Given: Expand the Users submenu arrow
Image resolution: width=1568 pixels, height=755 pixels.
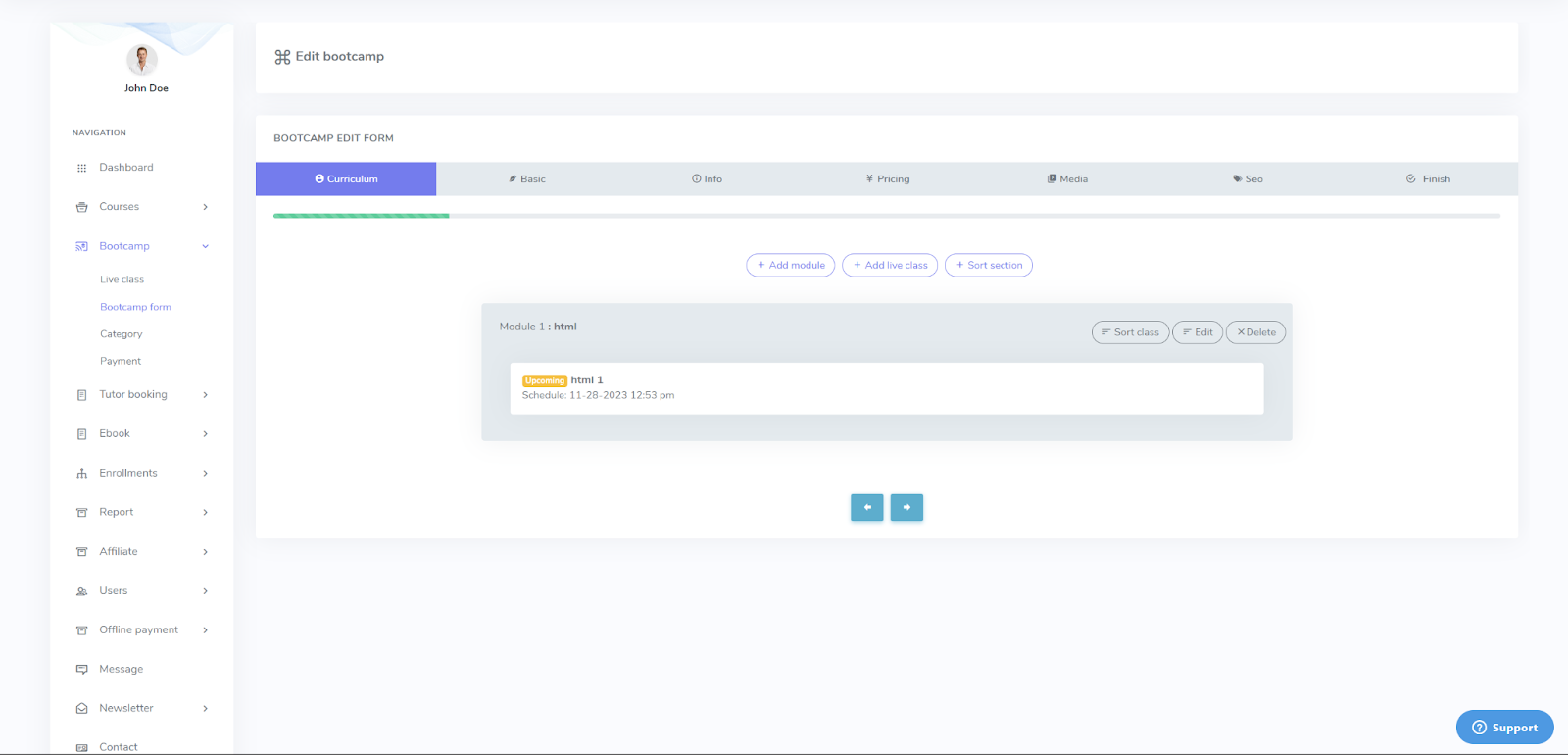Looking at the screenshot, I should coord(205,591).
